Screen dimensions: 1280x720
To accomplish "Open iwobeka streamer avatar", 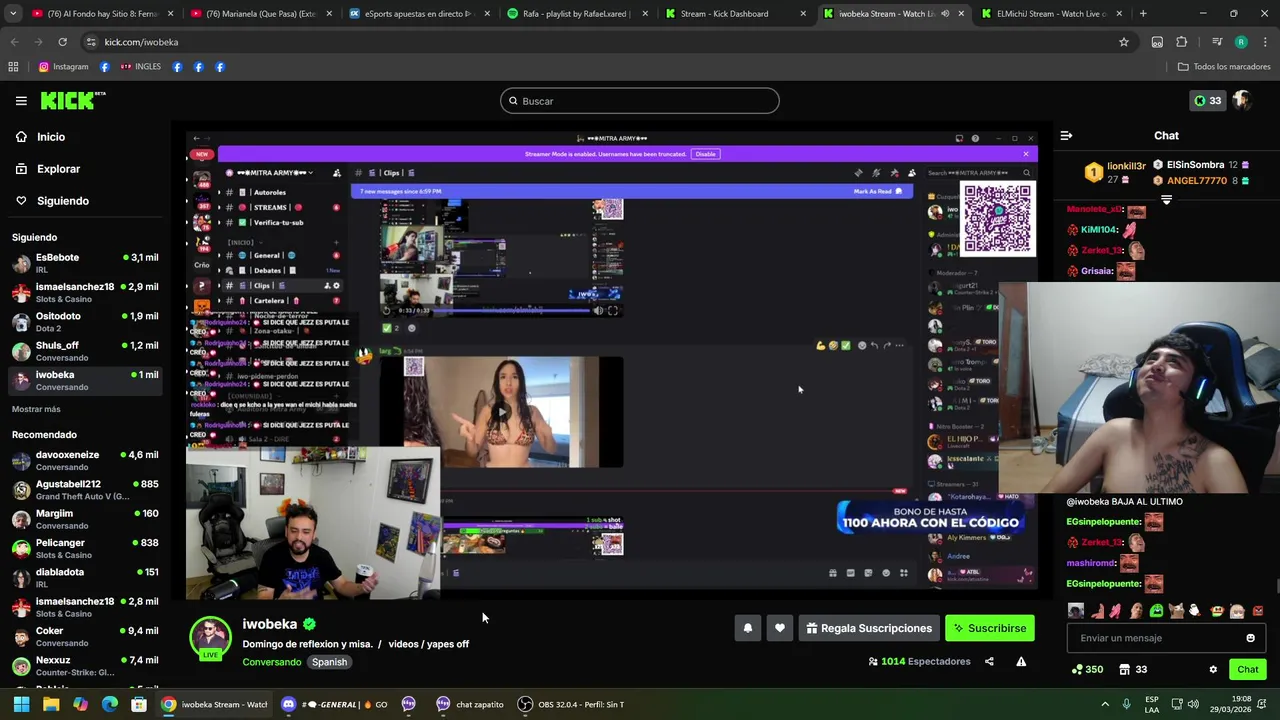I will click(210, 637).
